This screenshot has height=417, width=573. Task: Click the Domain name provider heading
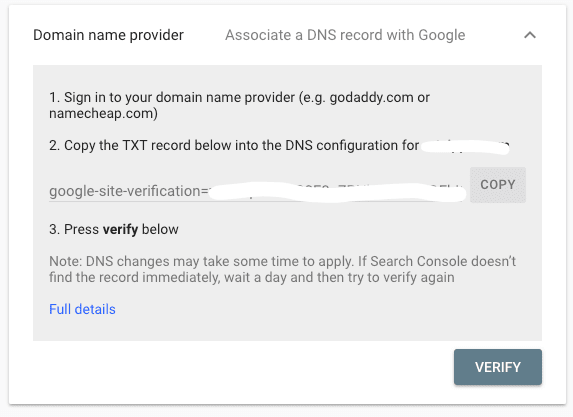(108, 35)
